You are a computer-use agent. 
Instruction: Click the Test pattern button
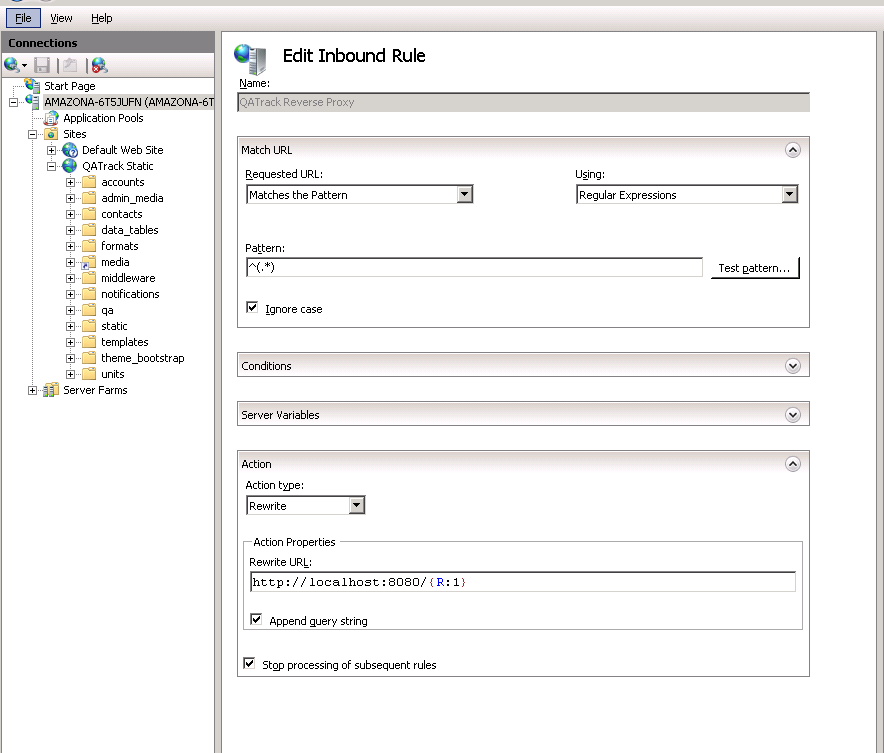pos(755,267)
